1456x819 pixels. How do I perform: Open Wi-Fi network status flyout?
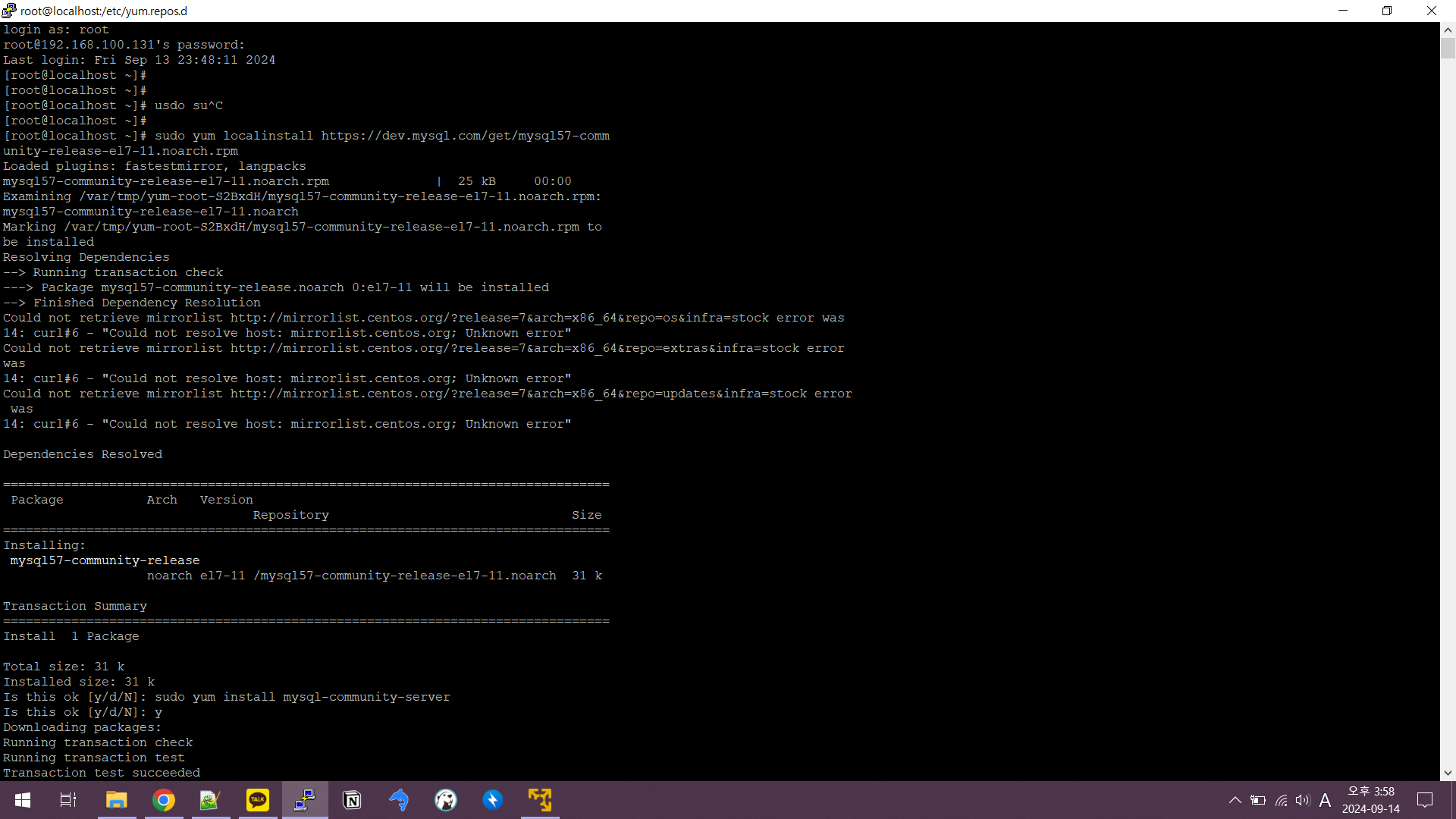tap(1281, 800)
